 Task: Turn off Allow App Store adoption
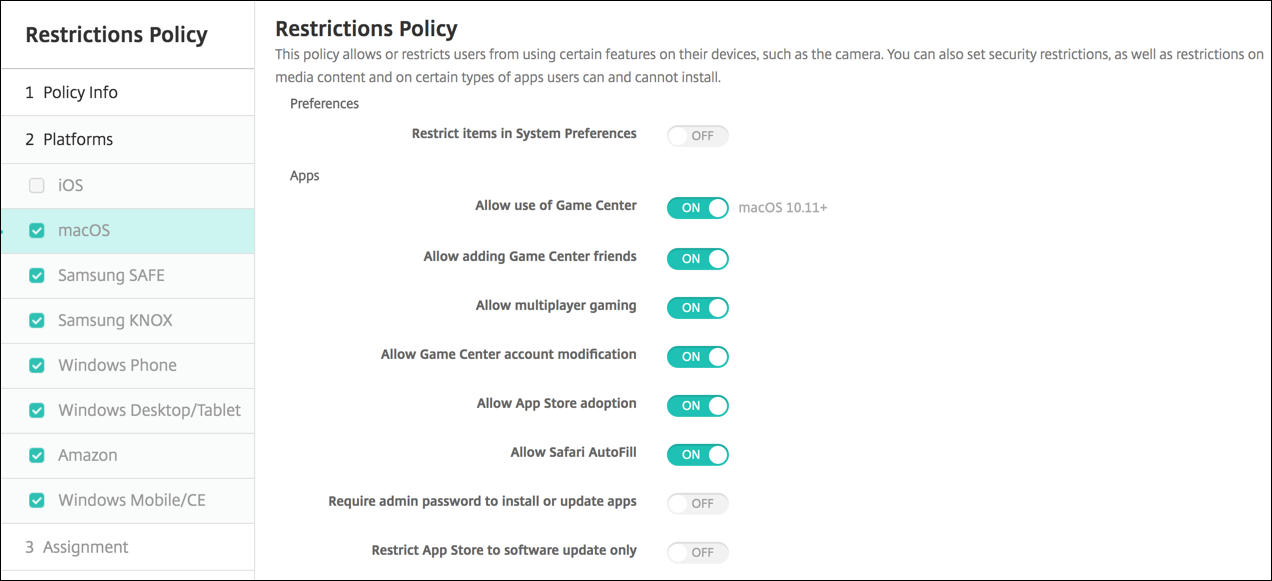coord(697,405)
